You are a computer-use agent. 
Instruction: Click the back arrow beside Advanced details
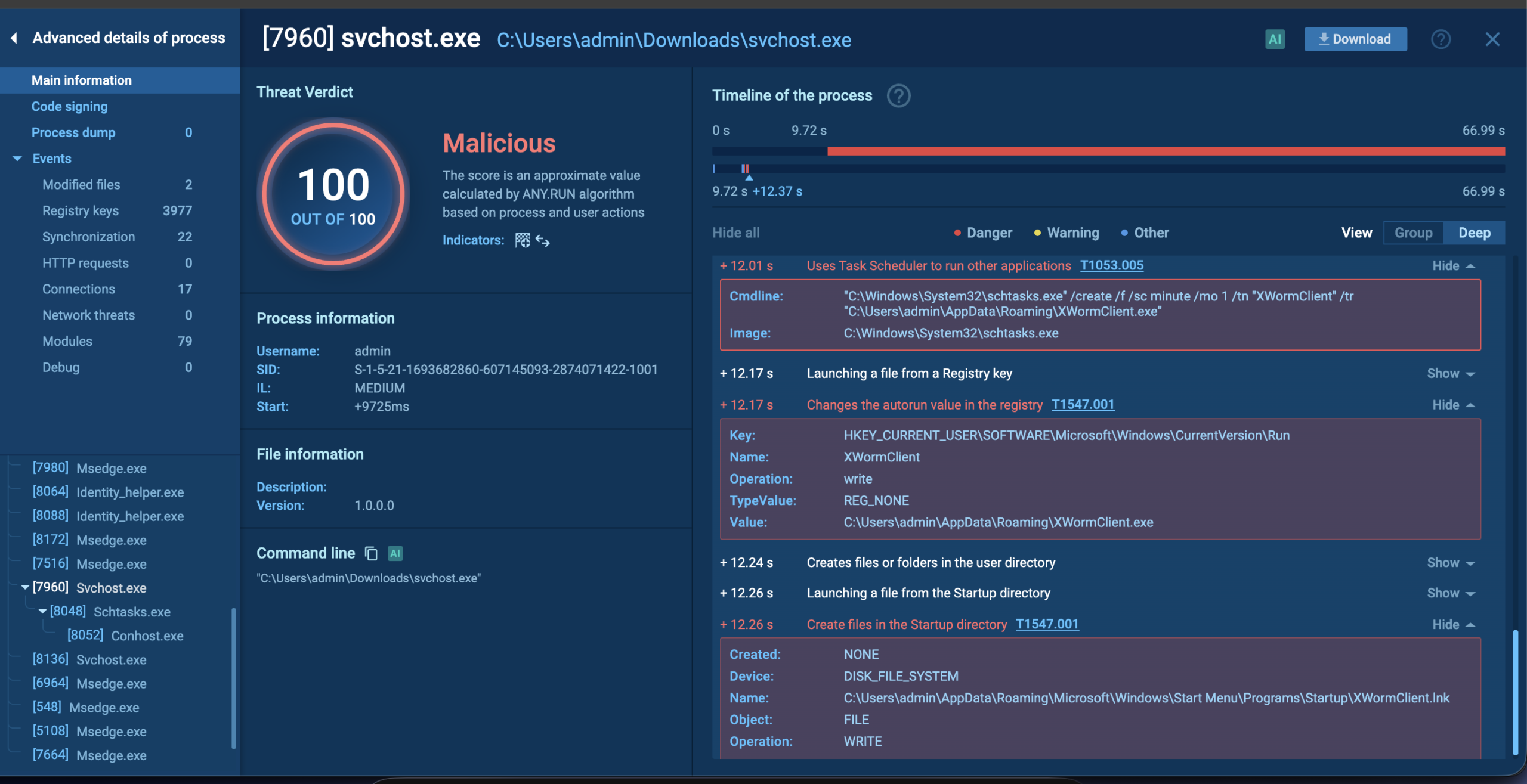(x=14, y=38)
